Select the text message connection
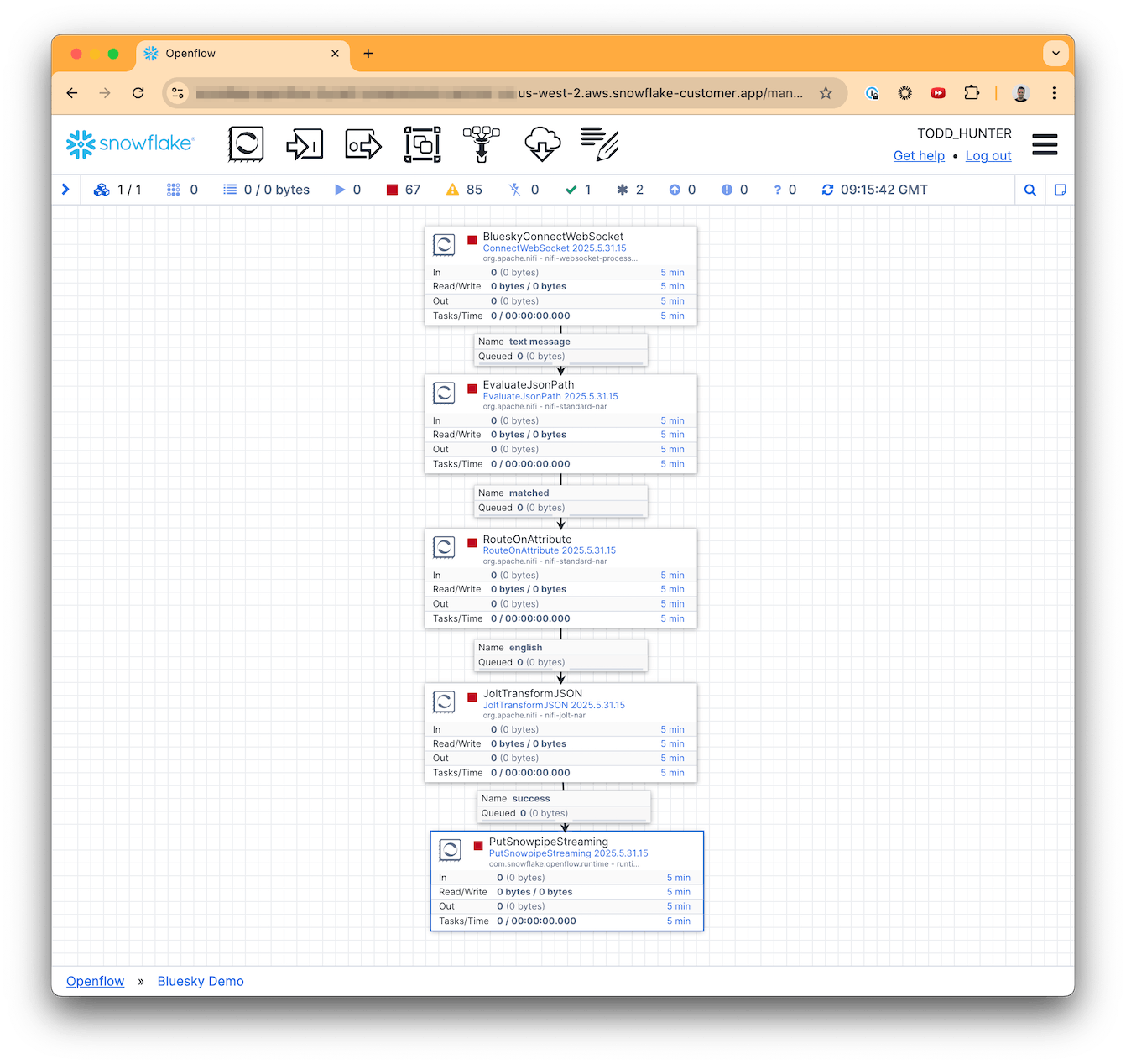Viewport: 1126px width, 1064px height. click(x=560, y=349)
